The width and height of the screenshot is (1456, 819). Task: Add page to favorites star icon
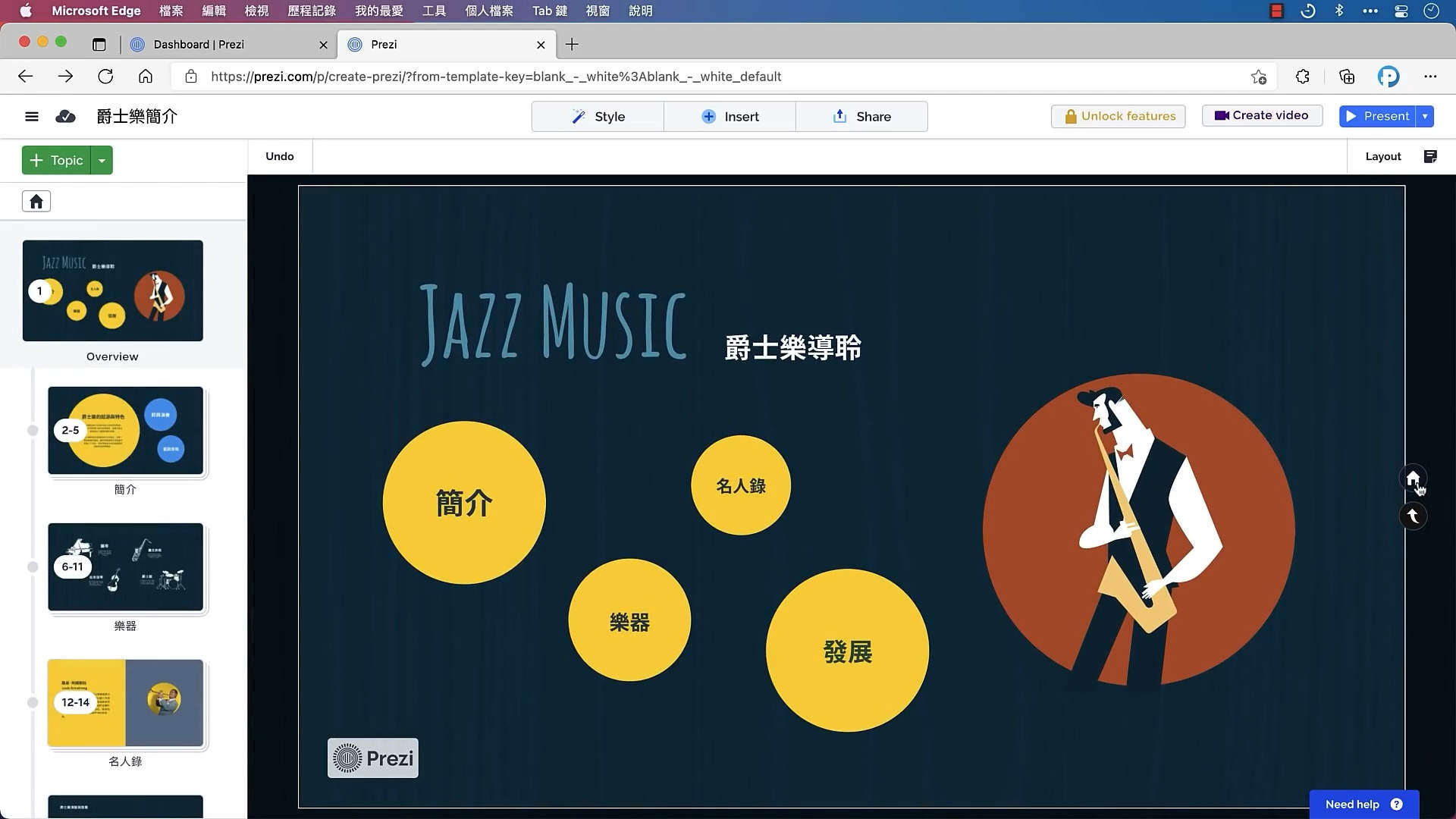pos(1259,77)
